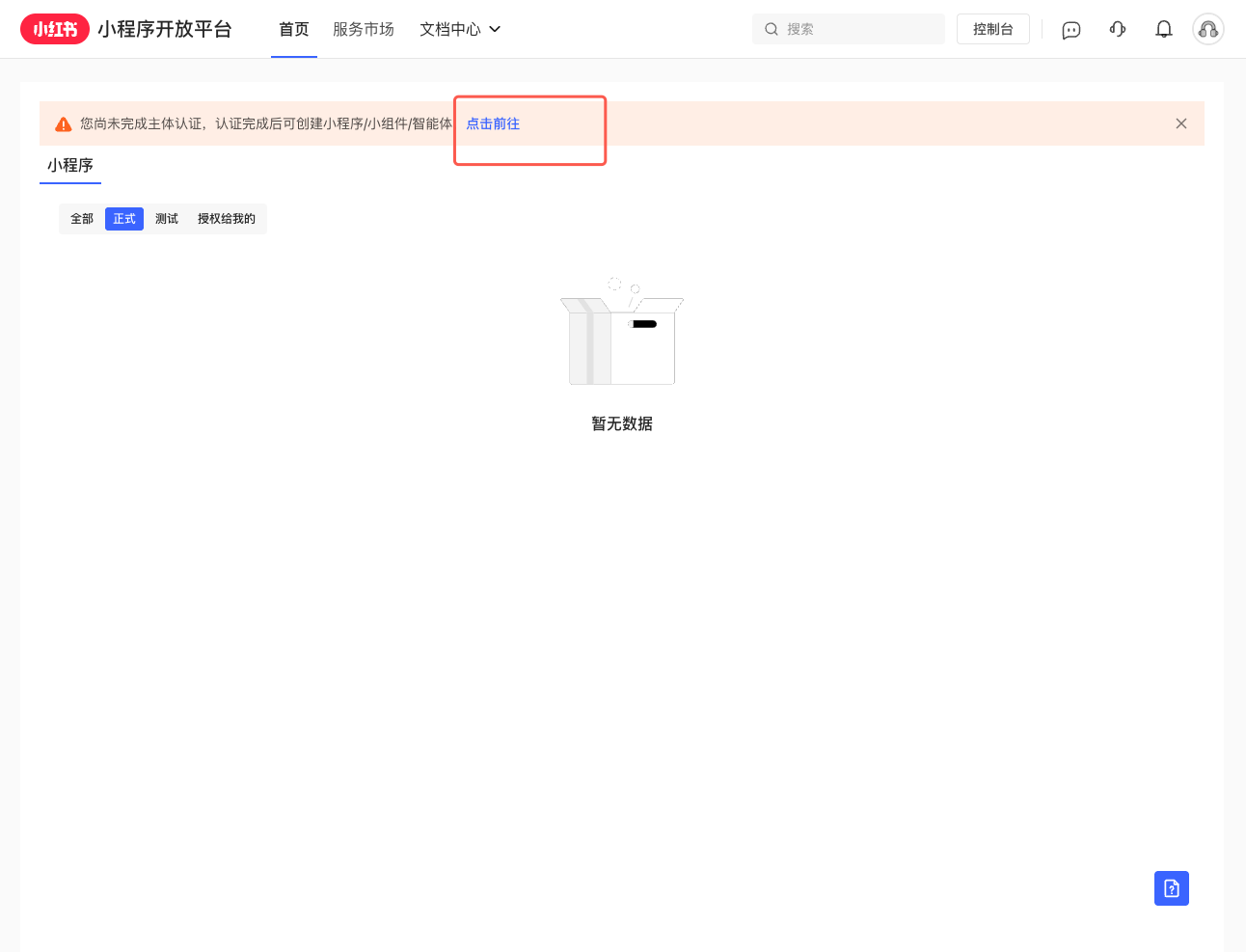Switch to the 小程序 section tab

pyautogui.click(x=70, y=165)
